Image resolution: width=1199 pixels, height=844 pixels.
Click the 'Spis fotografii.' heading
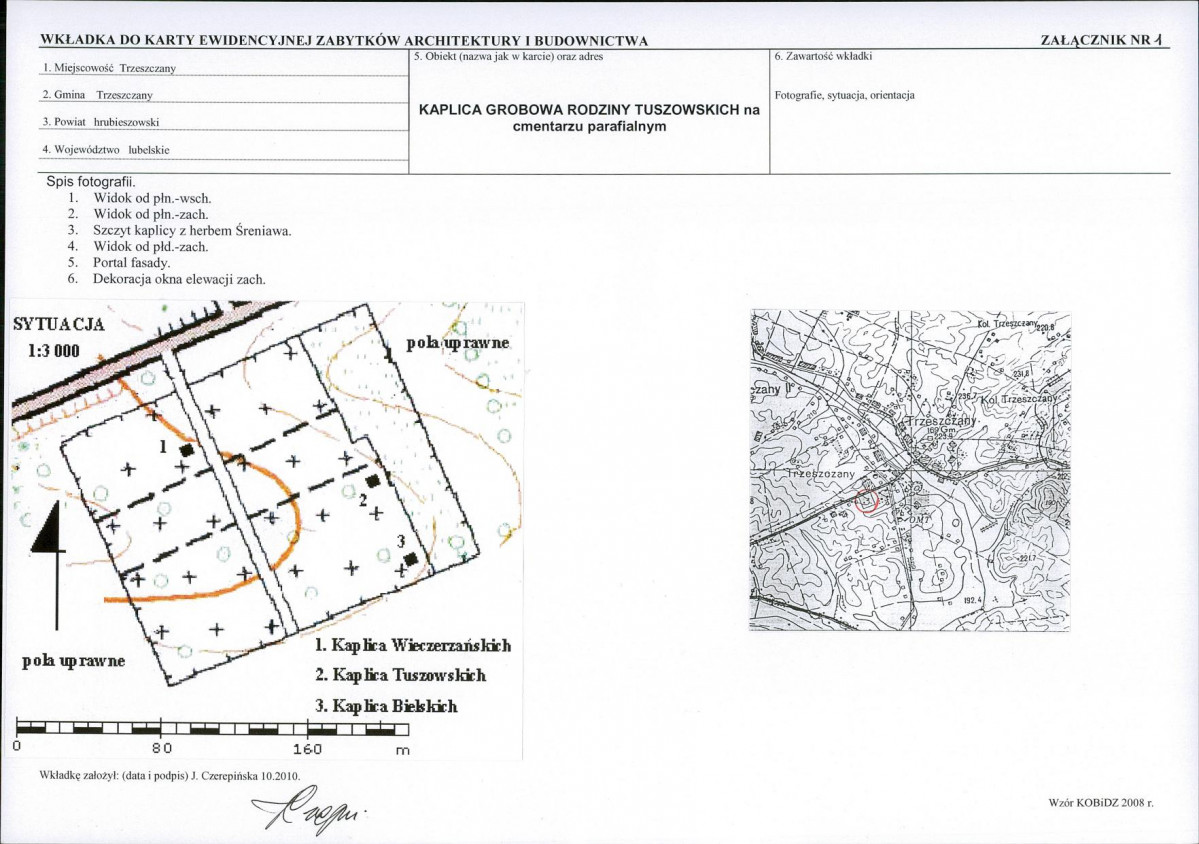click(91, 182)
